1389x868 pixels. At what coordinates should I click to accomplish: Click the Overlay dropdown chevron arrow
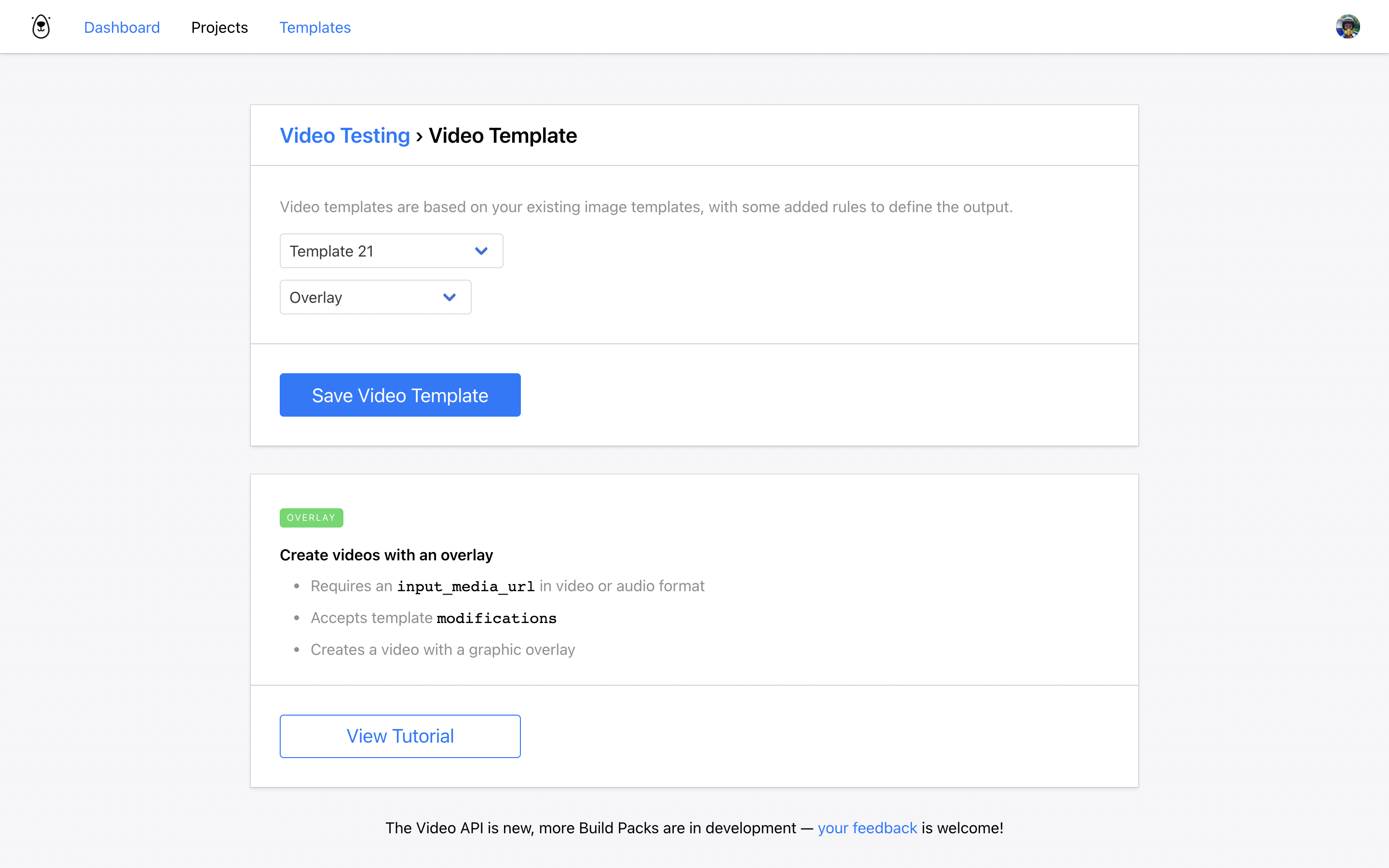click(449, 298)
